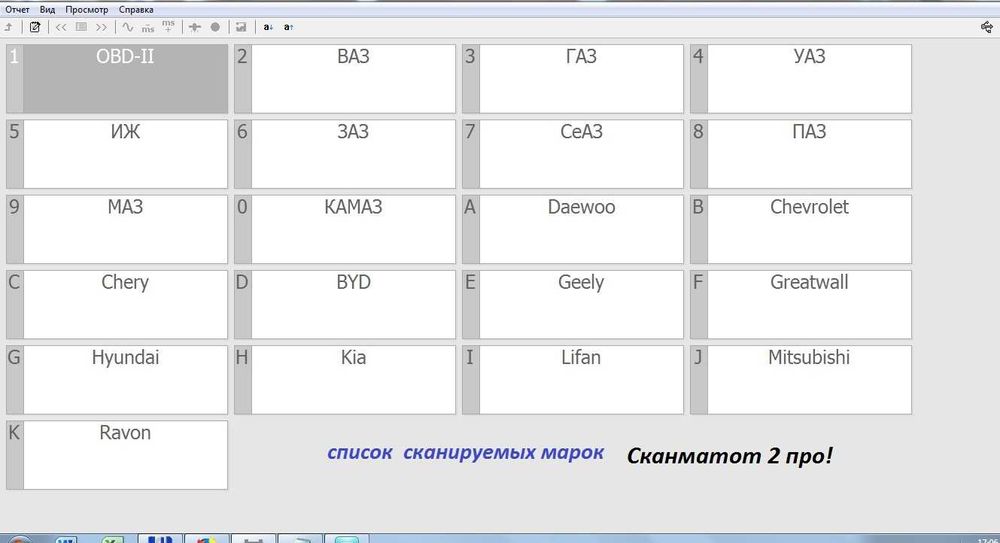
Task: Open the Вид menu
Action: (47, 10)
